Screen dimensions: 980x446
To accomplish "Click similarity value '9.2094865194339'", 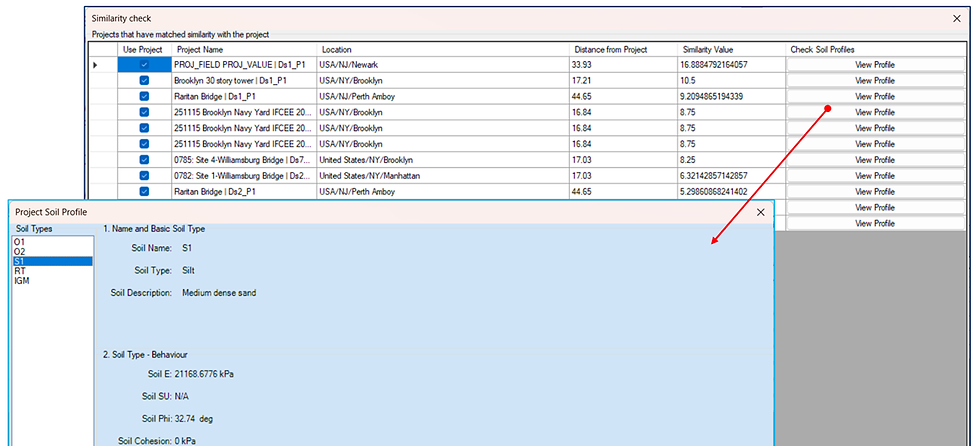I will point(732,96).
